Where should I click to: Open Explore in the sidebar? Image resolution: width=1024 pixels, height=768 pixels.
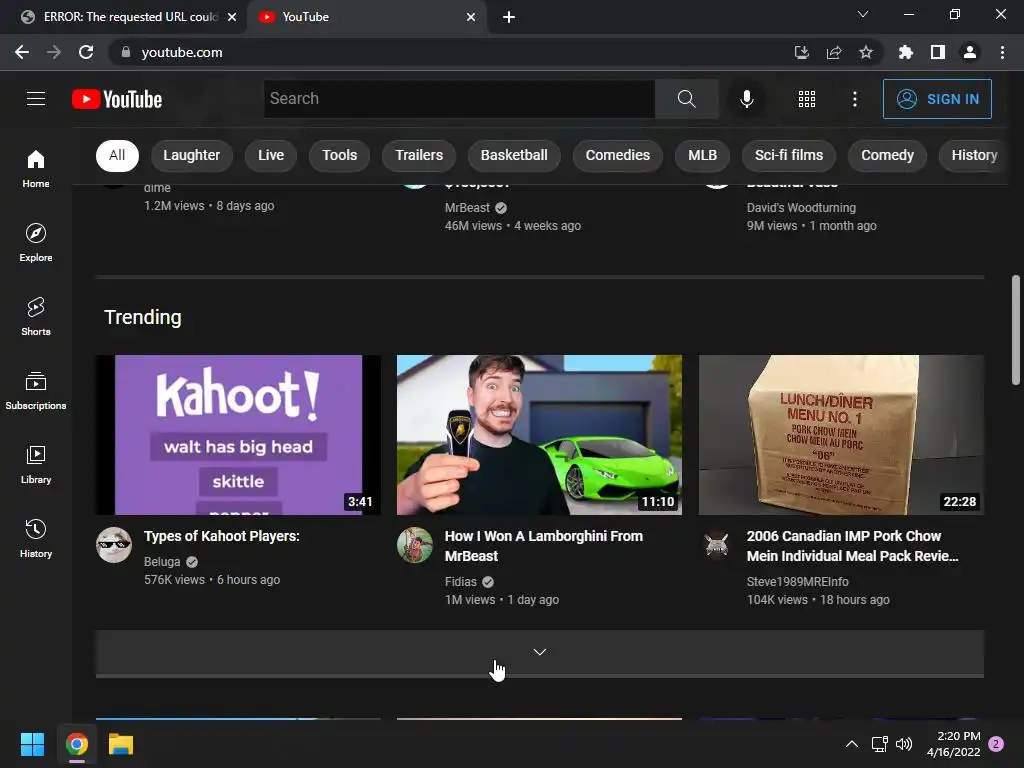[x=36, y=242]
